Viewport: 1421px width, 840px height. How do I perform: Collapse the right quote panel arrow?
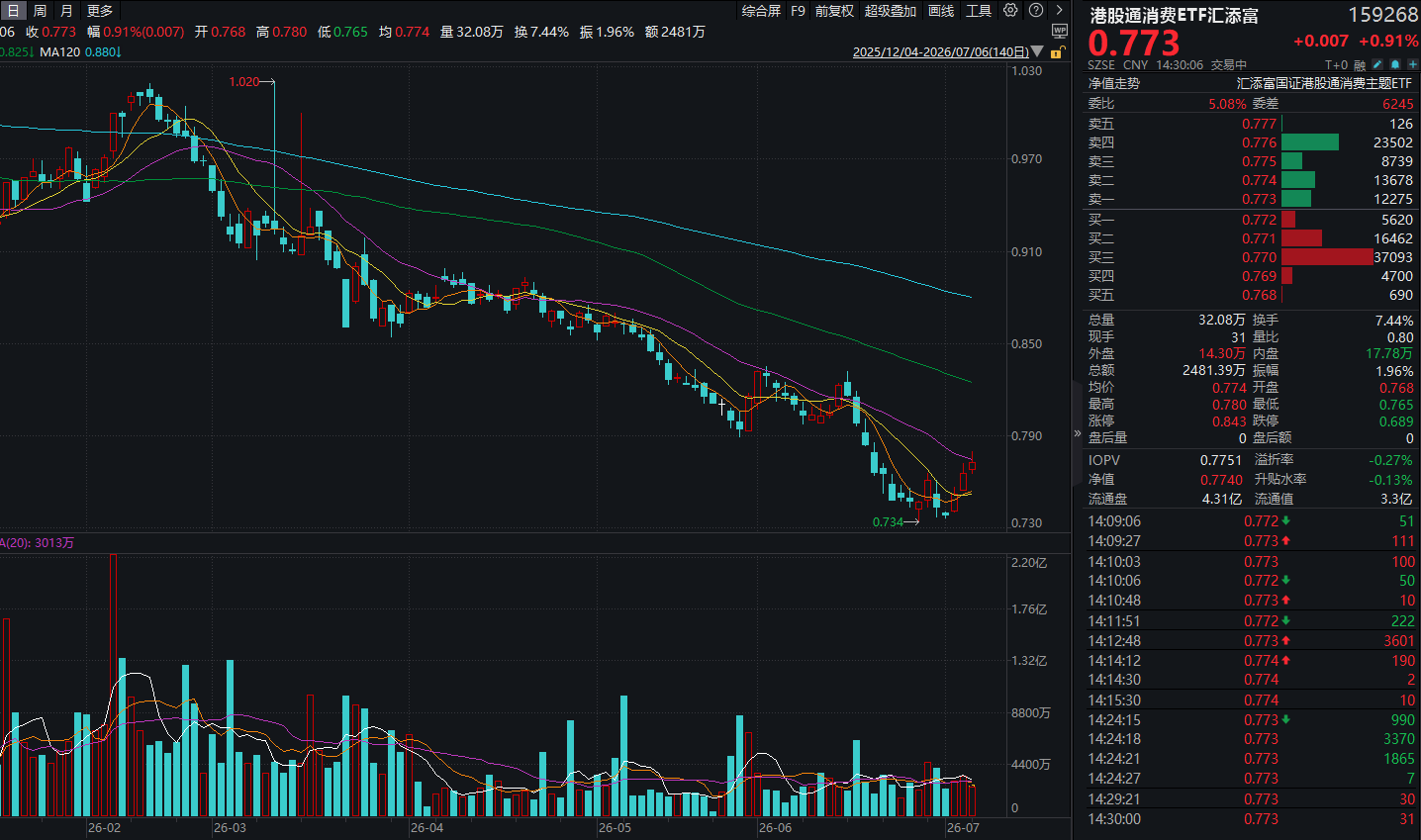[1078, 433]
